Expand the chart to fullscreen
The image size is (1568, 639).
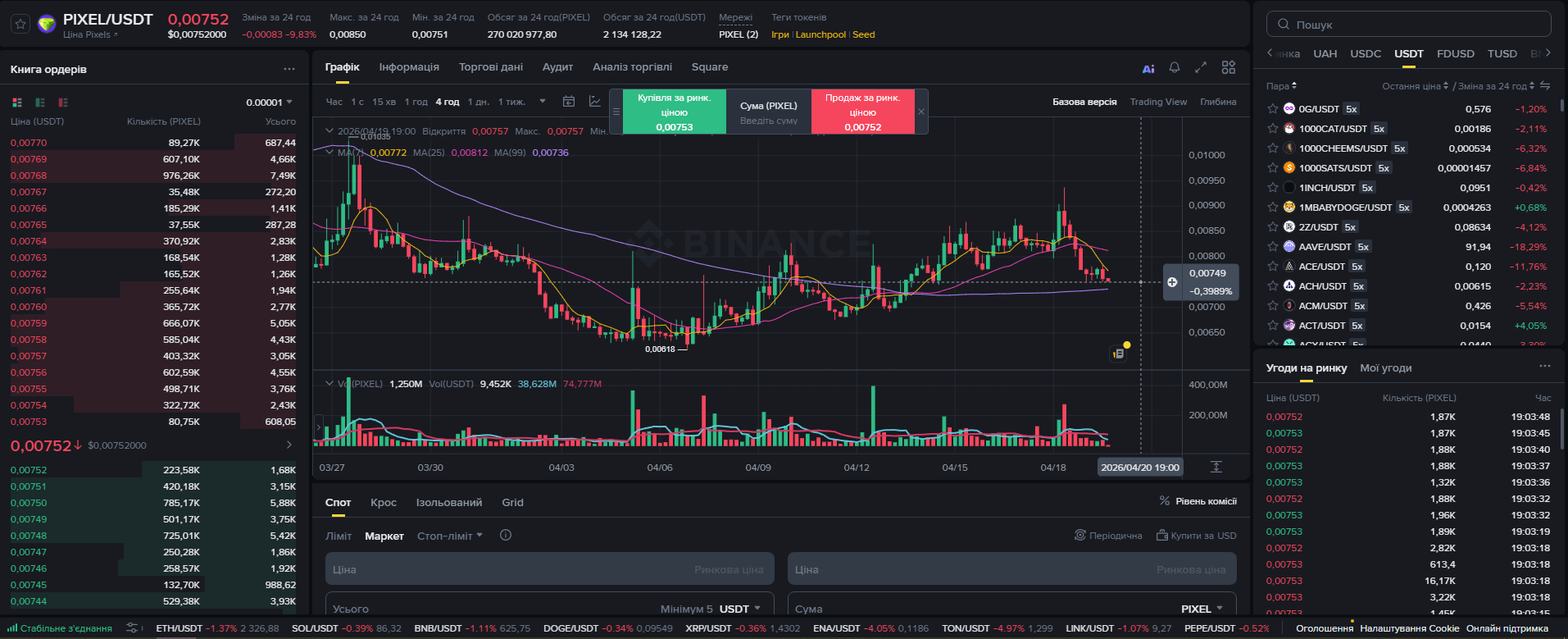(1201, 67)
